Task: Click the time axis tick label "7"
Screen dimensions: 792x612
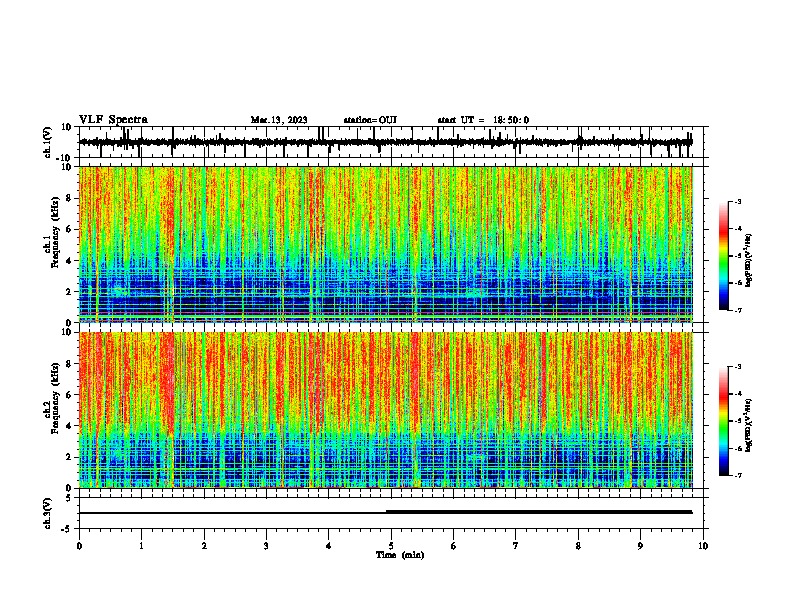Action: click(516, 546)
